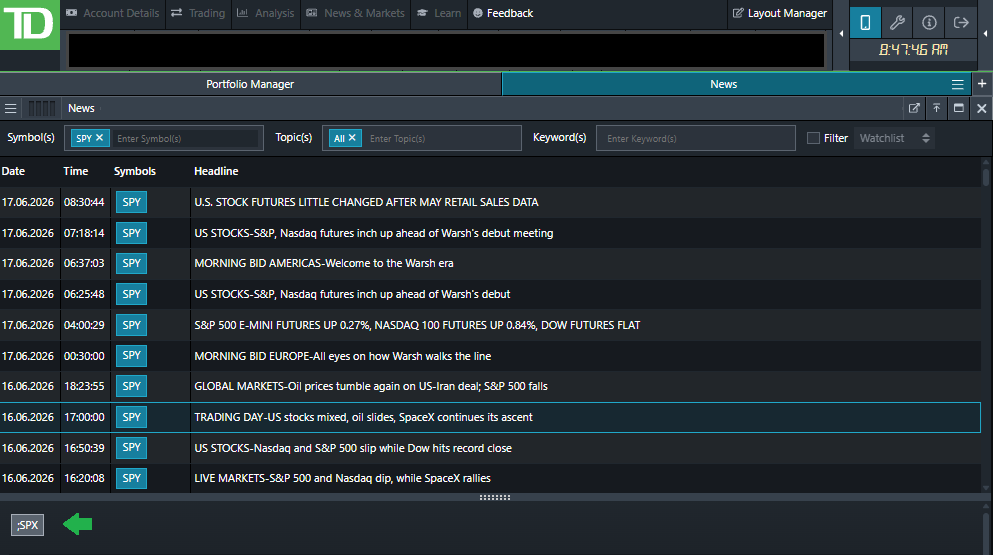The image size is (993, 556).
Task: Click the green left arrow icon
Action: tap(77, 524)
